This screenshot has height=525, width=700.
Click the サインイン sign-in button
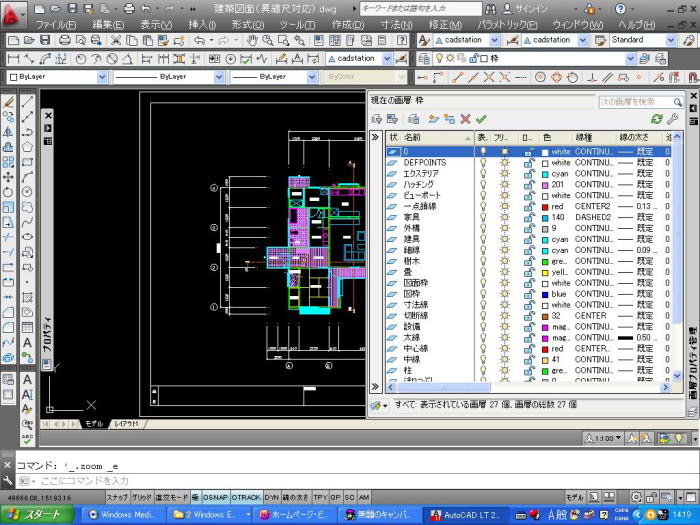point(525,8)
